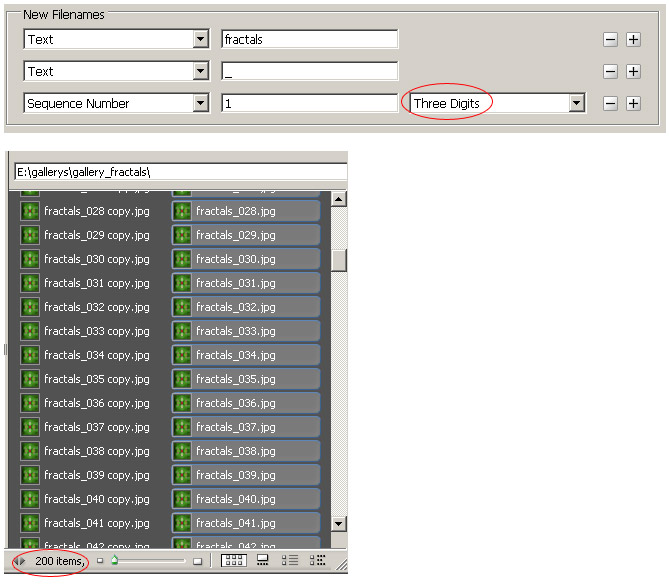Open the first Text type dropdown
Screen dimensions: 669x585
coord(200,39)
